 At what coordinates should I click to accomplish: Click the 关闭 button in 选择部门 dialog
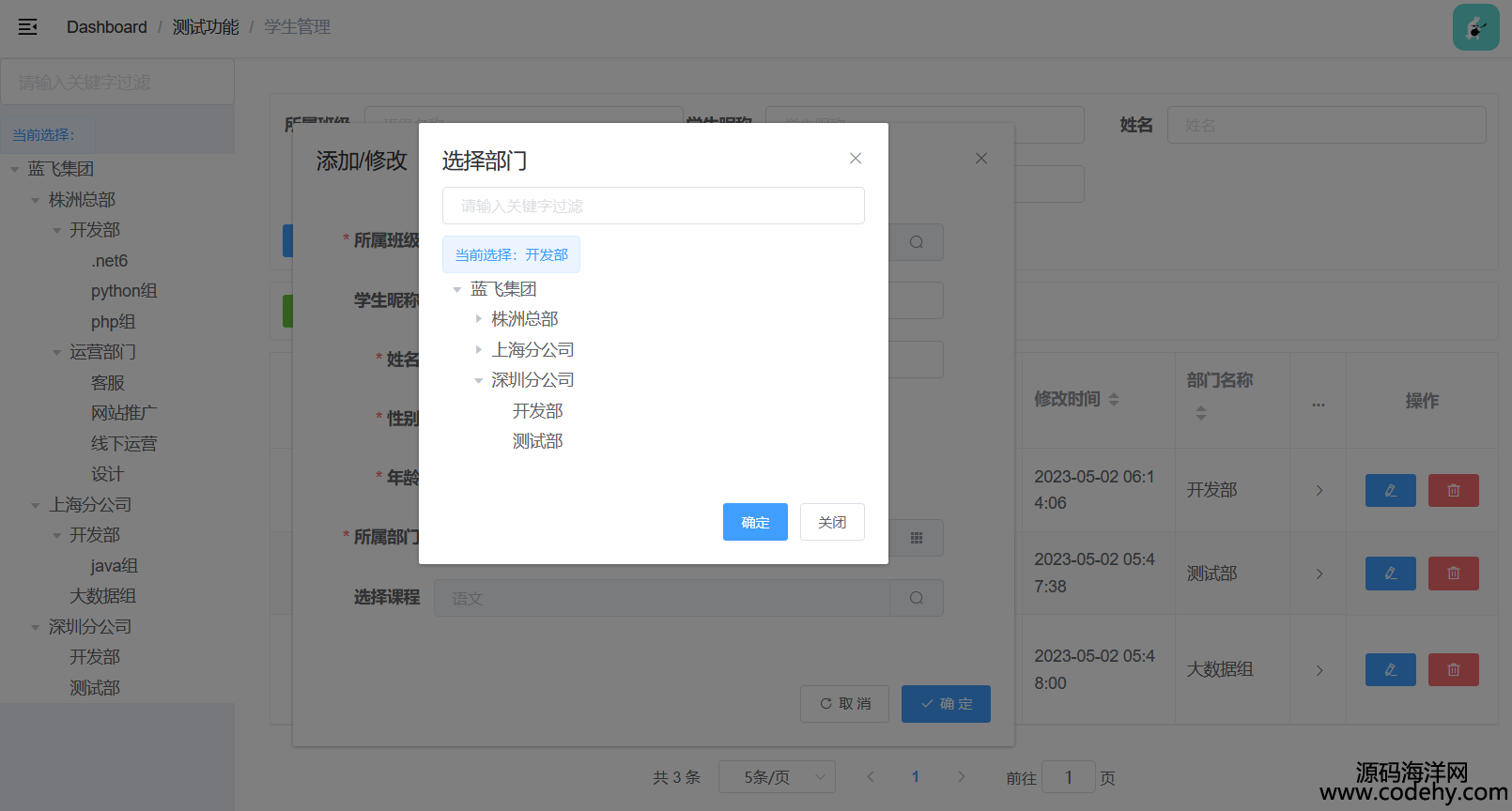(832, 522)
